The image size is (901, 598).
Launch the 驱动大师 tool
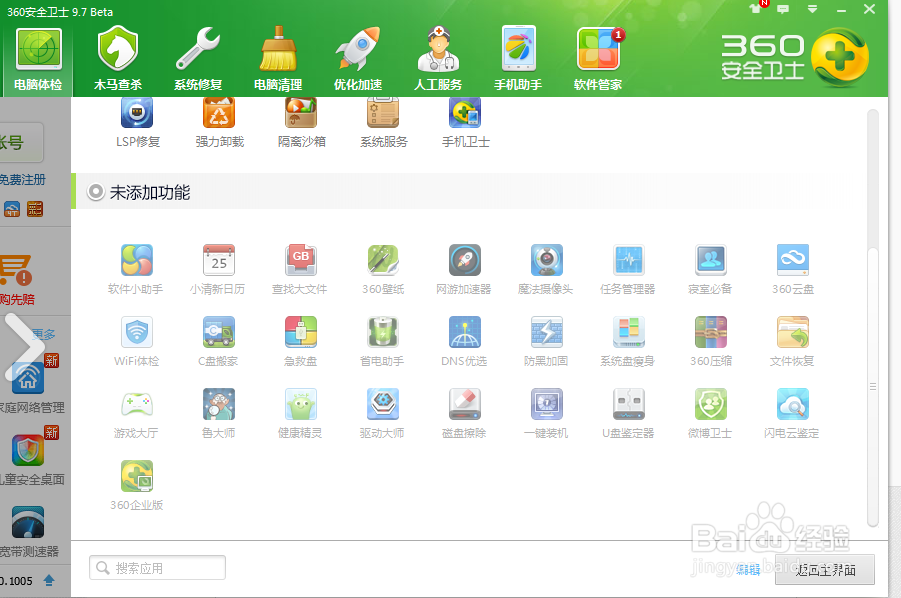pyautogui.click(x=383, y=404)
